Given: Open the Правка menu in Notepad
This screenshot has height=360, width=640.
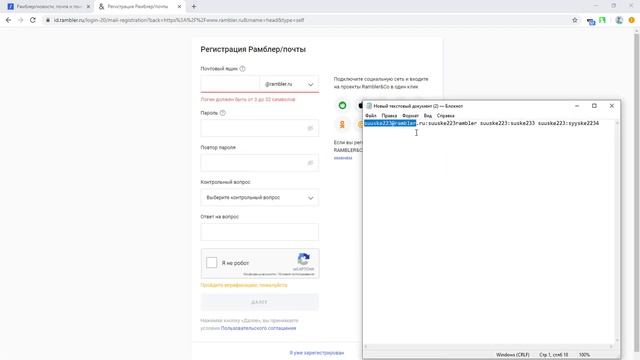Looking at the screenshot, I should click(x=389, y=116).
